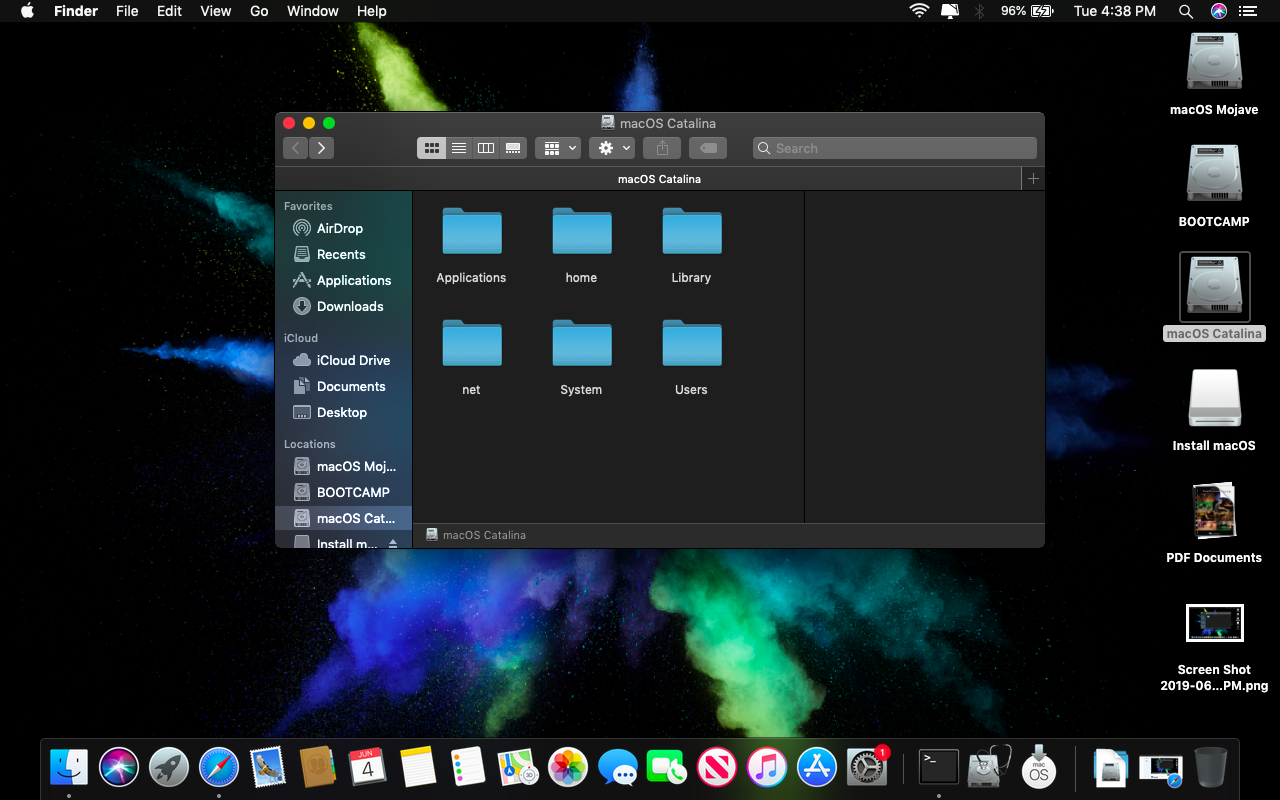This screenshot has width=1280, height=800.
Task: Click the Share toolbar button
Action: (x=662, y=148)
